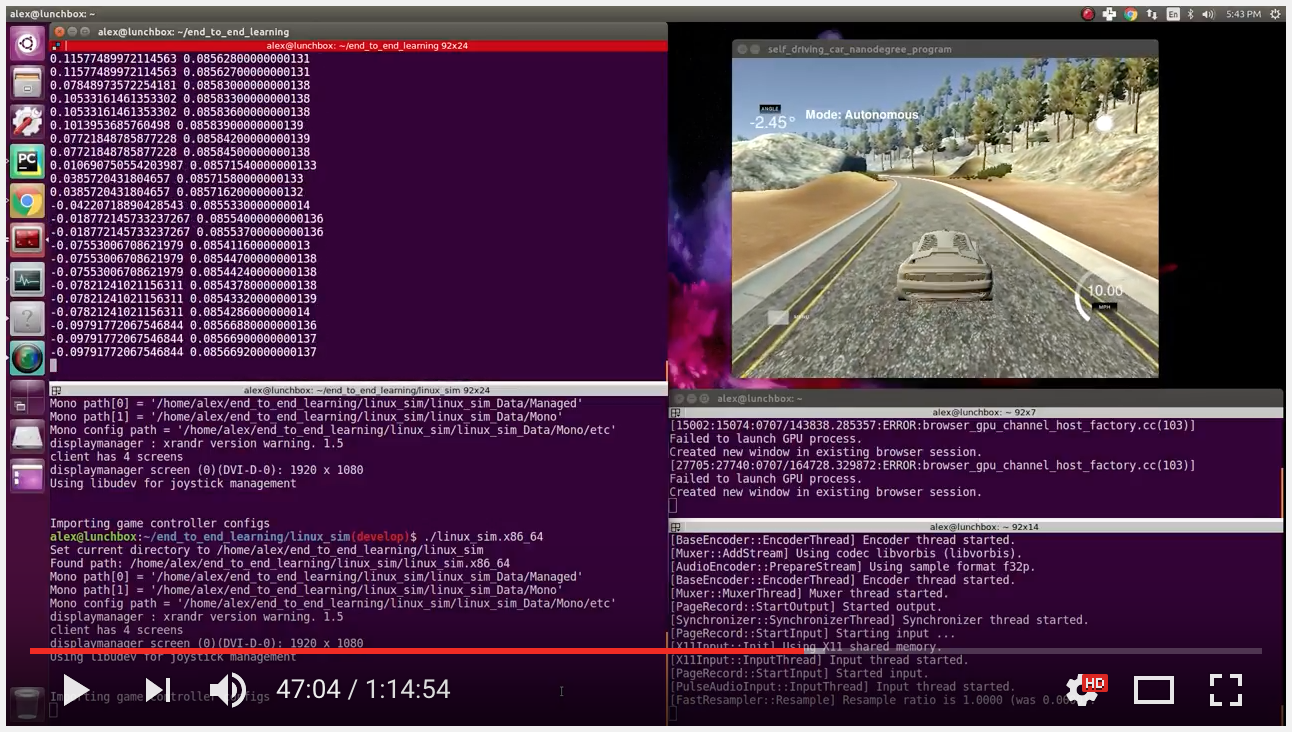Viewport: 1292px width, 732px height.
Task: Open system tools wrench icon in dock
Action: point(27,121)
